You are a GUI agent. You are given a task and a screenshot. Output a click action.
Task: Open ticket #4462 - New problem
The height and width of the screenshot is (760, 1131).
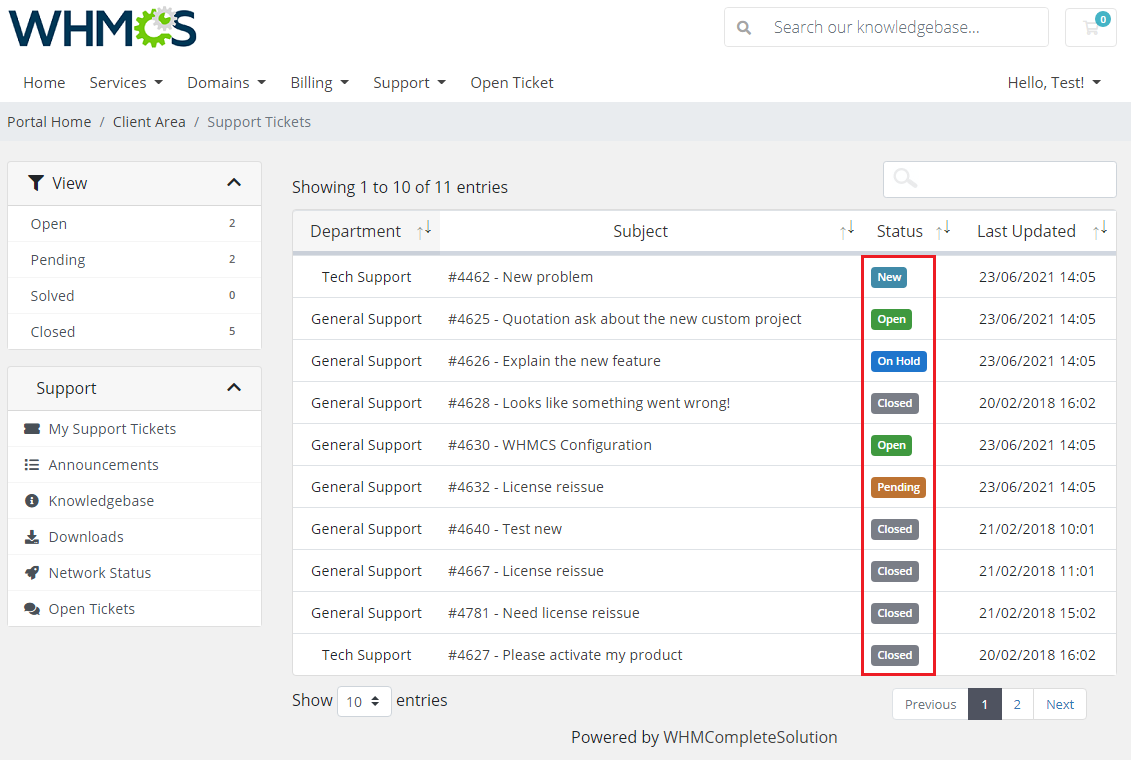pos(520,277)
